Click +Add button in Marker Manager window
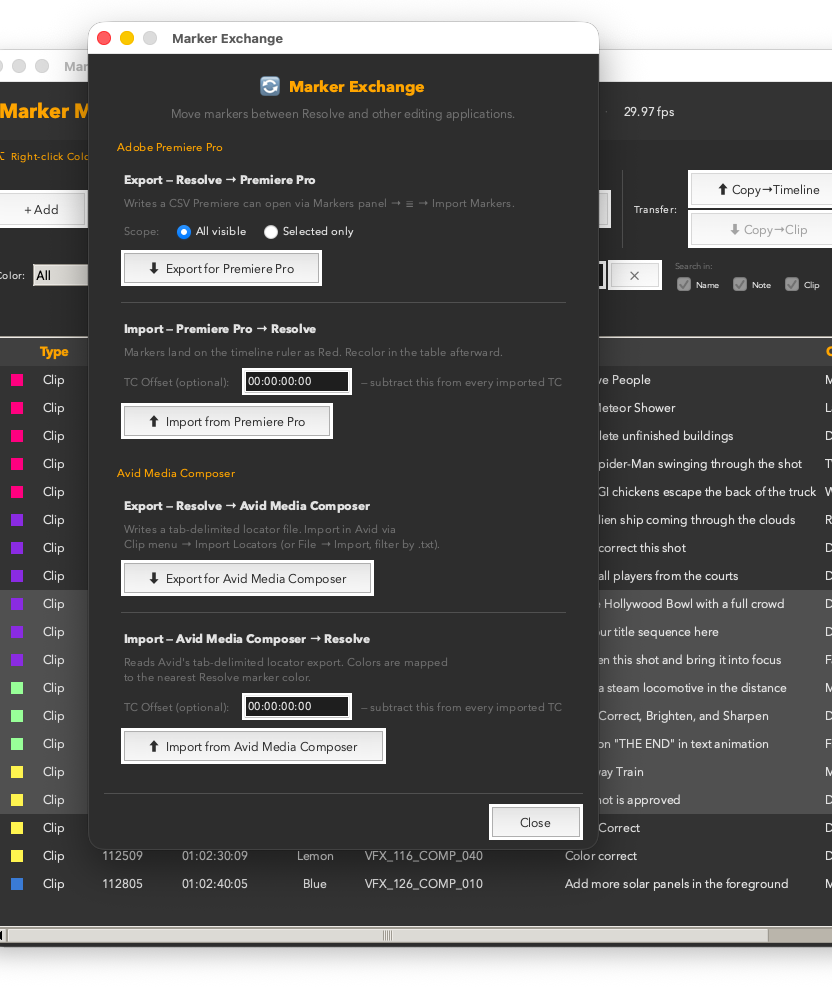The image size is (832, 989). point(42,209)
